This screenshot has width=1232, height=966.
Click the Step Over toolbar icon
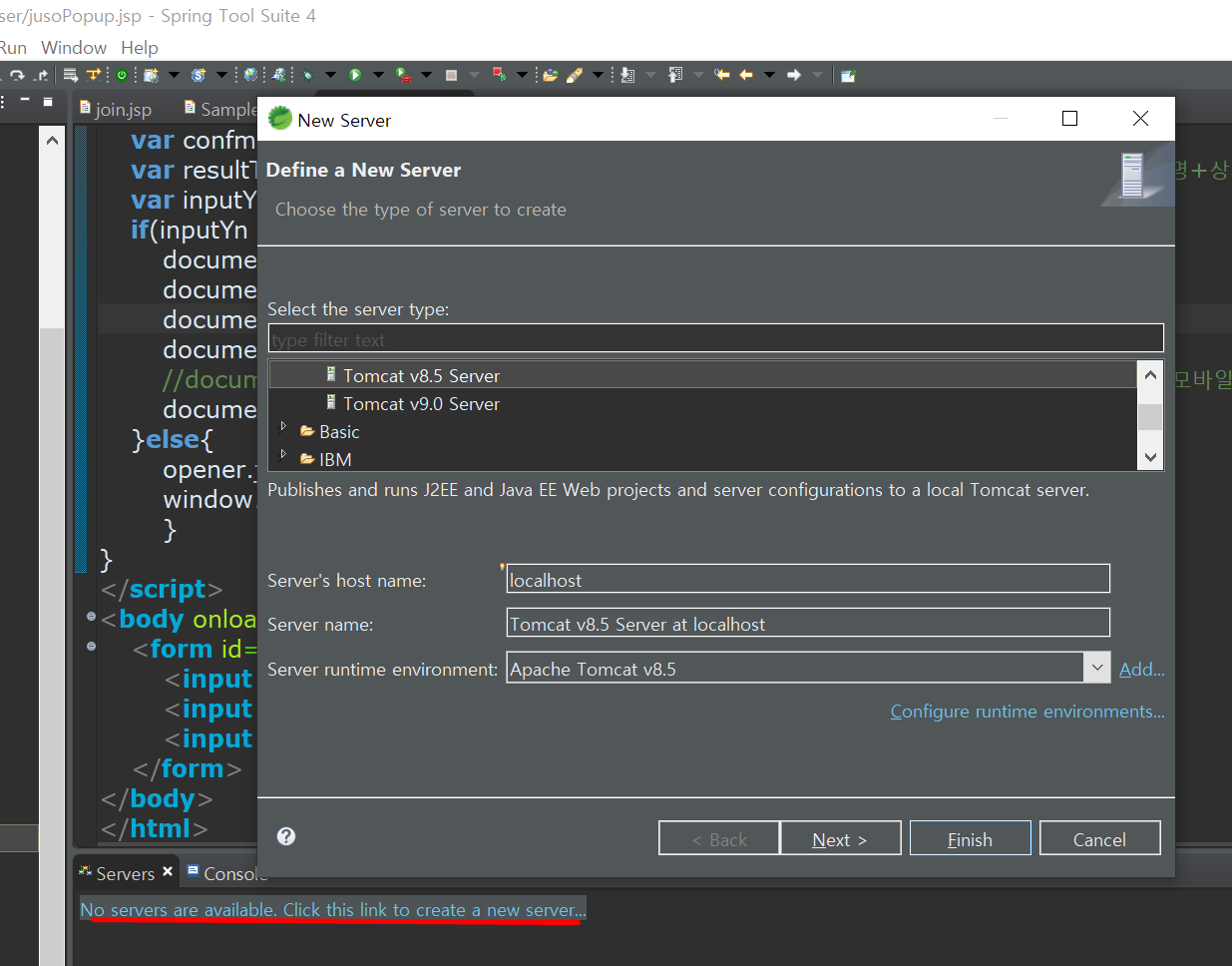pos(16,75)
